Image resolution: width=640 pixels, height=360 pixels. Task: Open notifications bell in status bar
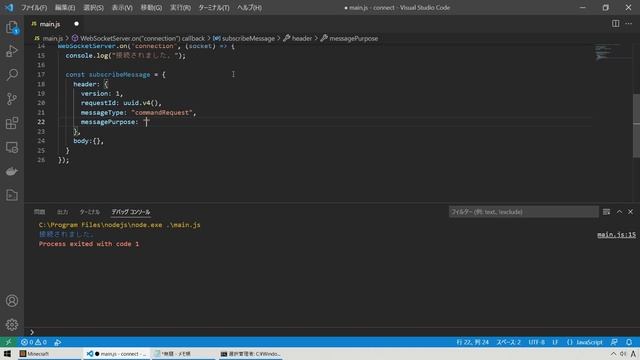tap(629, 342)
